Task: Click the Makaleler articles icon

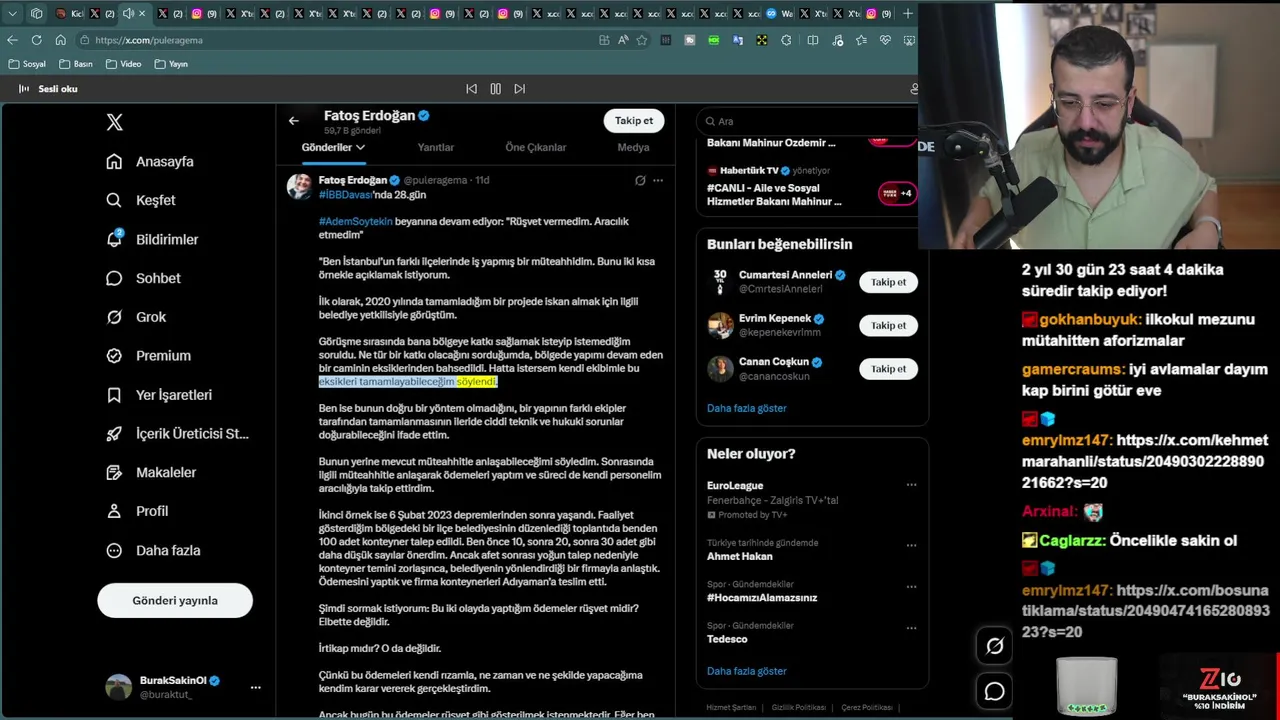Action: tap(114, 472)
